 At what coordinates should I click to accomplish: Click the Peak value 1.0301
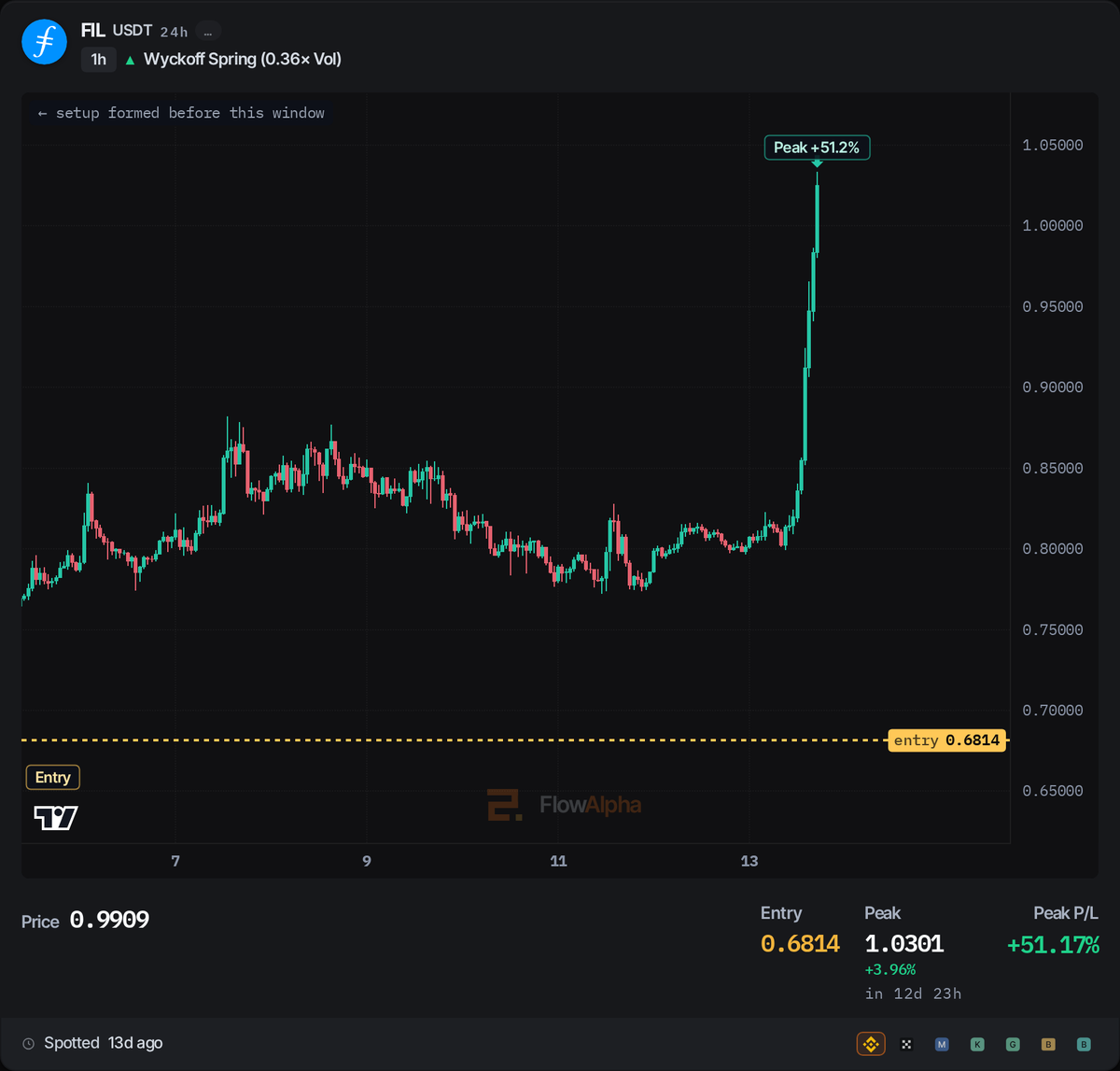coord(904,945)
